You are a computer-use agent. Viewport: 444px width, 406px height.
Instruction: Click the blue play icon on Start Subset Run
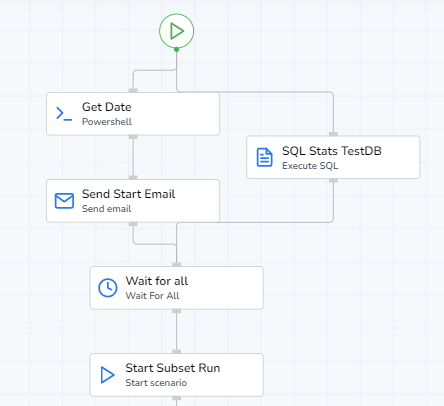coord(107,375)
